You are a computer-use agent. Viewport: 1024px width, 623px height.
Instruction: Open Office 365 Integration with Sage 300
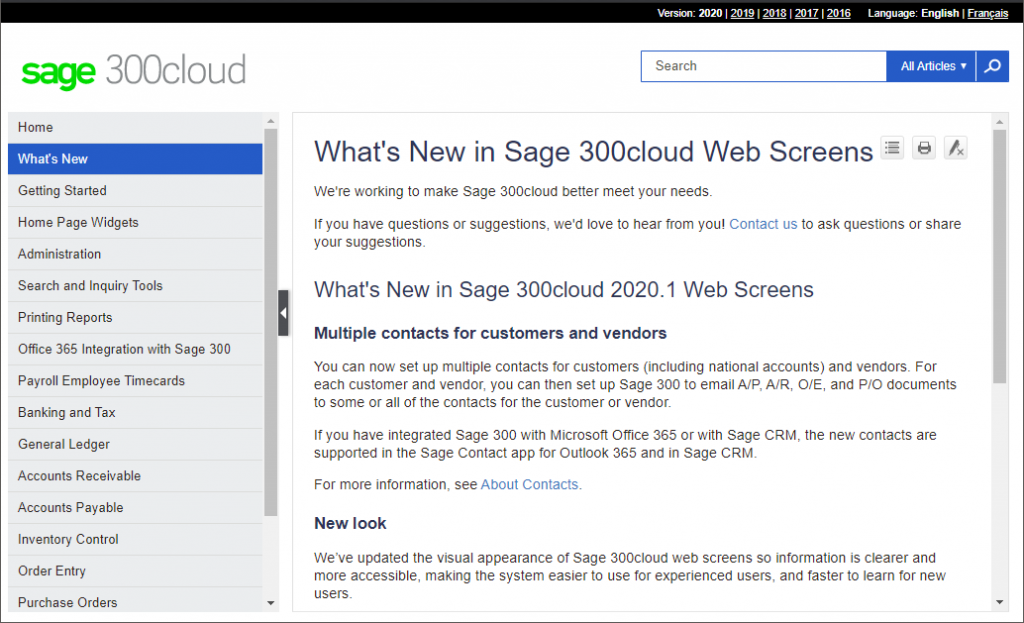tap(135, 349)
